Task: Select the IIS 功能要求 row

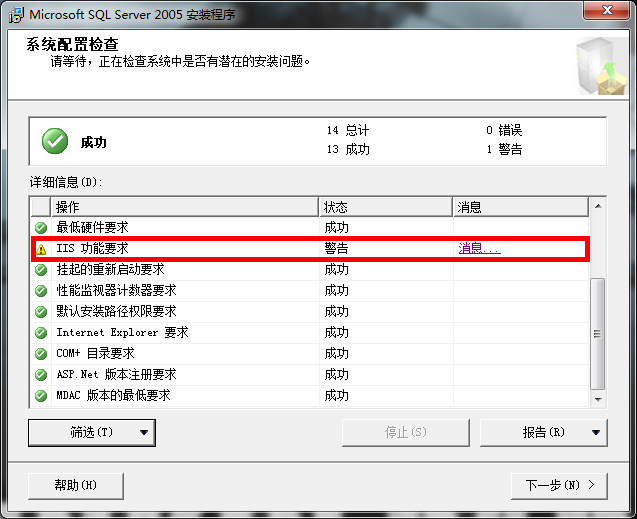Action: 310,249
